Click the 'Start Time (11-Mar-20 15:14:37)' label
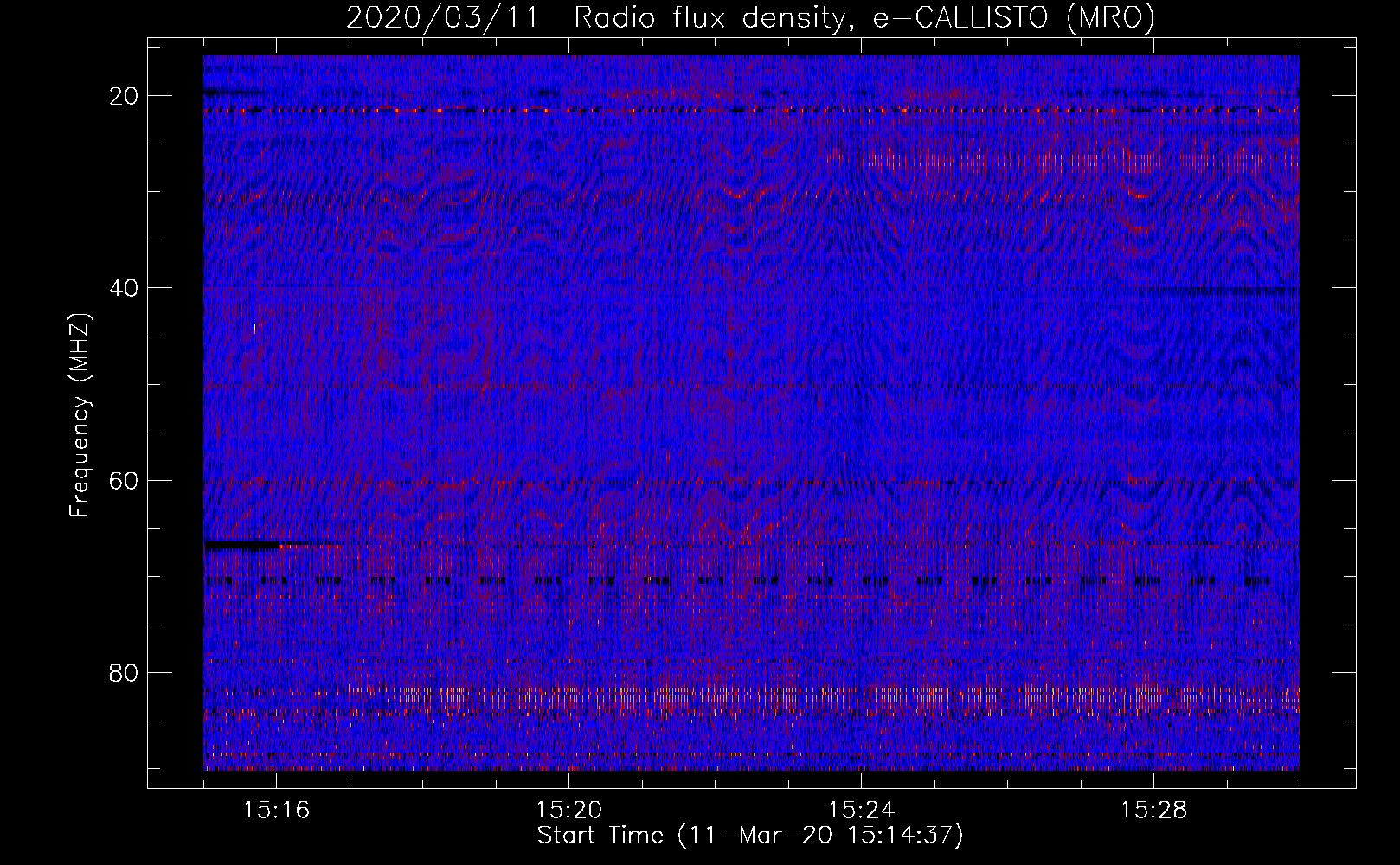Screen dimensions: 1400x865 [x=750, y=836]
